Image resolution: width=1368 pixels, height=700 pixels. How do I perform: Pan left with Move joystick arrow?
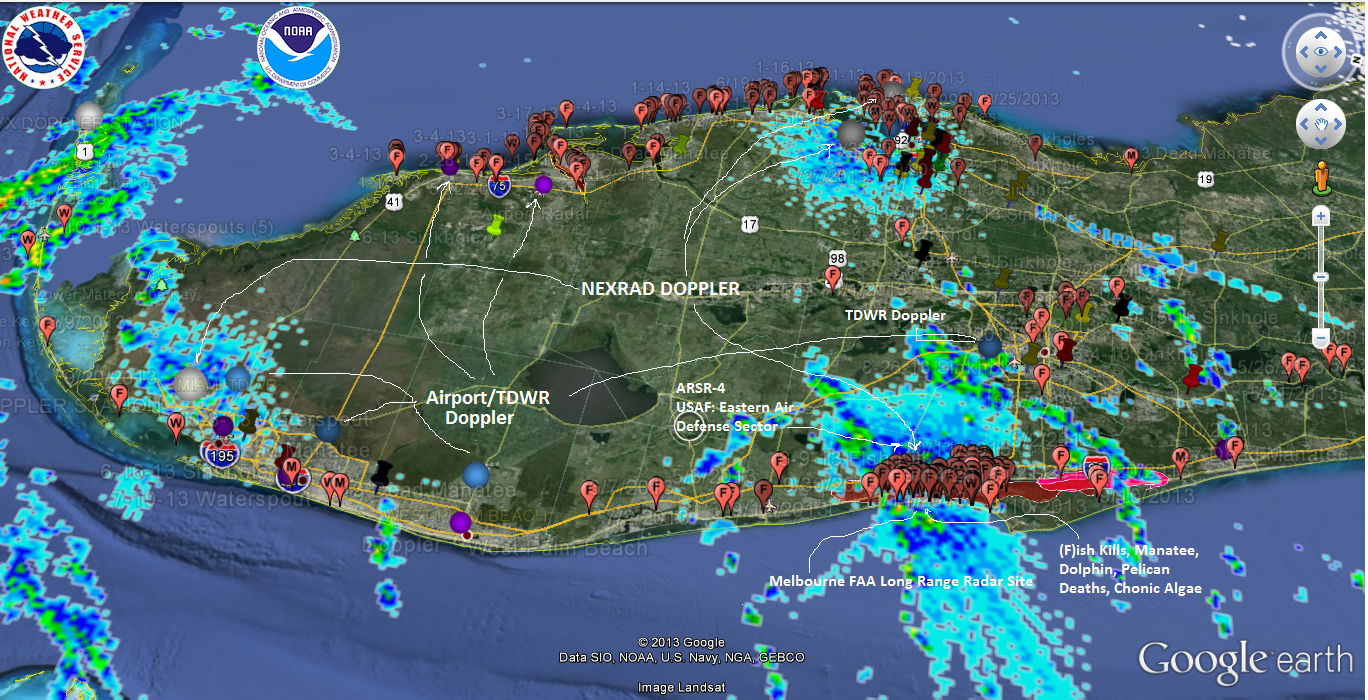(1303, 125)
